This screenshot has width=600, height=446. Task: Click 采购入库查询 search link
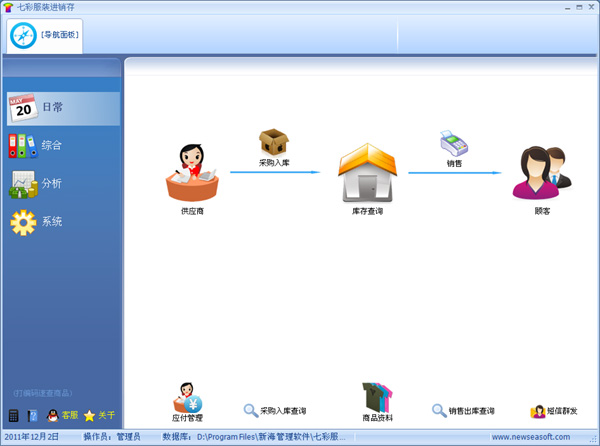pos(275,411)
